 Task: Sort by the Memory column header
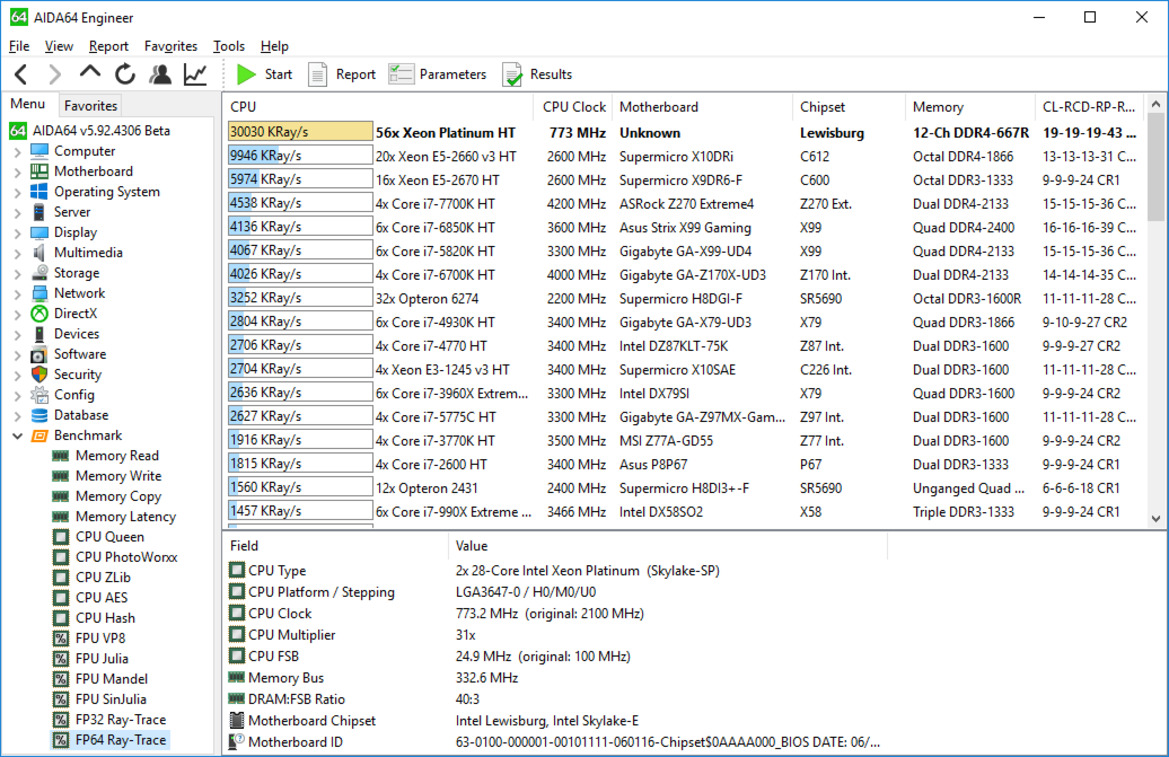coord(970,107)
